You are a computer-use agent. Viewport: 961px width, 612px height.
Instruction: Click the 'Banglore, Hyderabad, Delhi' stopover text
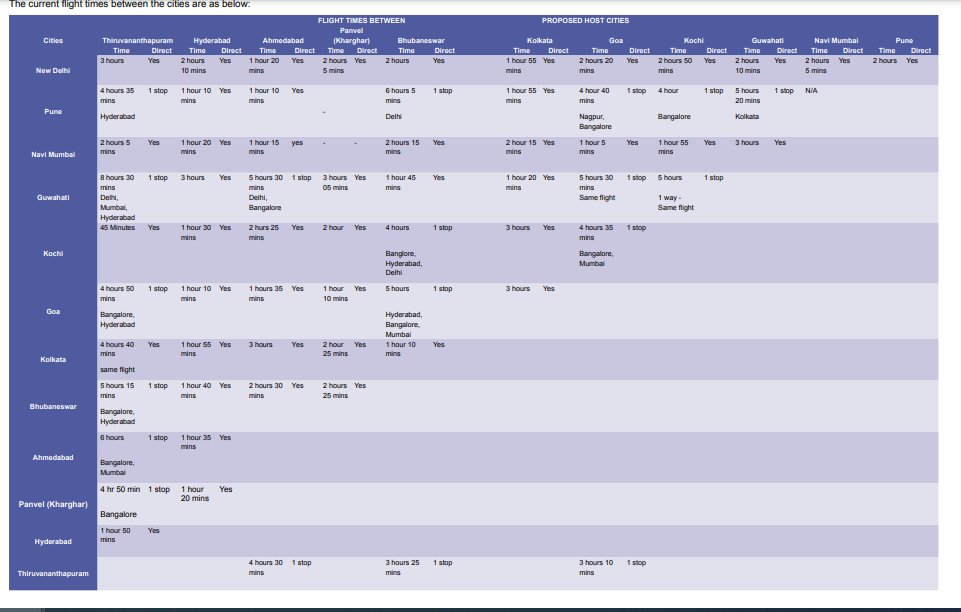(x=404, y=263)
